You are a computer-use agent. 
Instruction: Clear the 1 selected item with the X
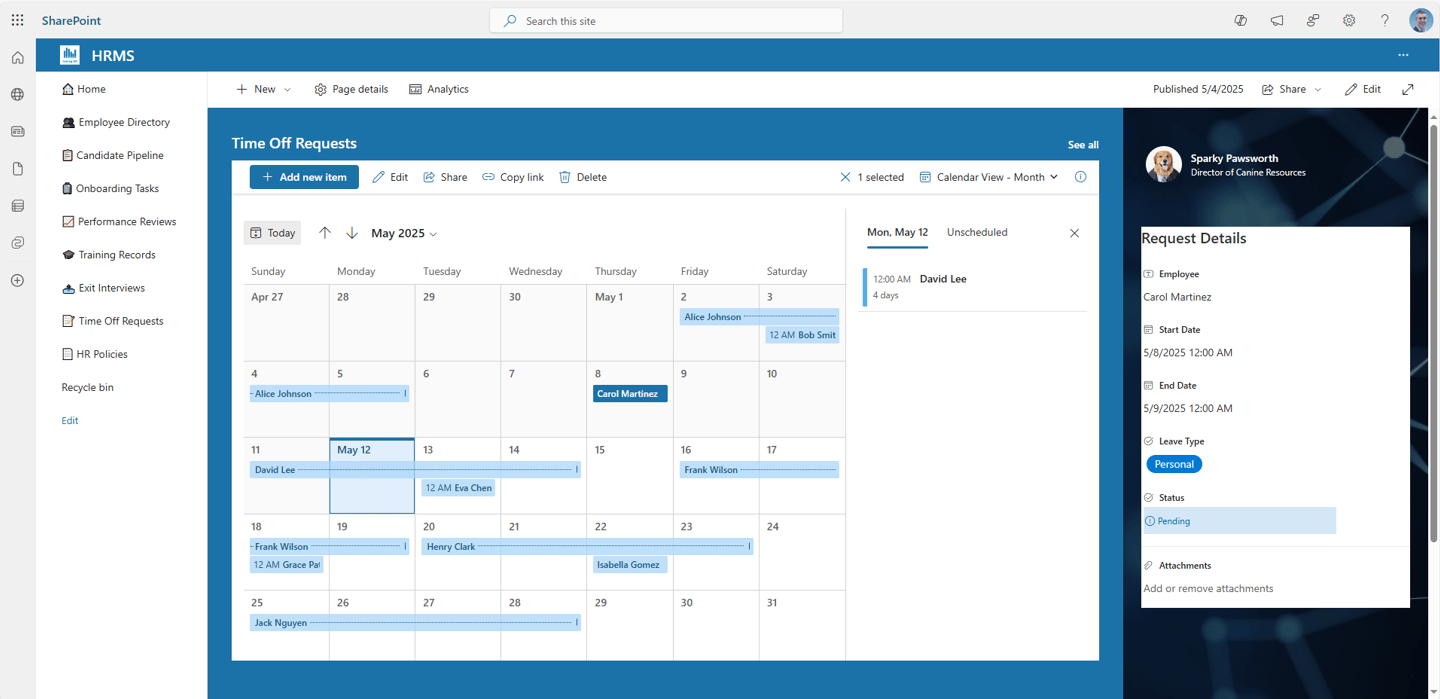pyautogui.click(x=847, y=177)
